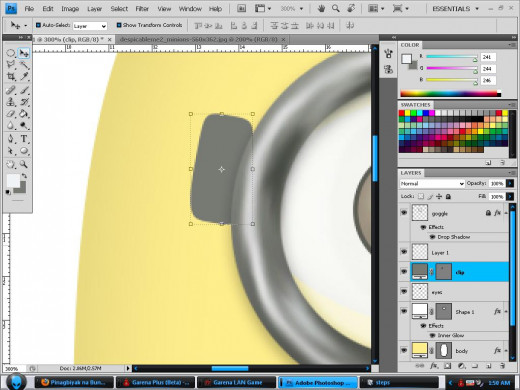Select the Hand tool in the toolbox
520x390 pixels.
(11, 164)
